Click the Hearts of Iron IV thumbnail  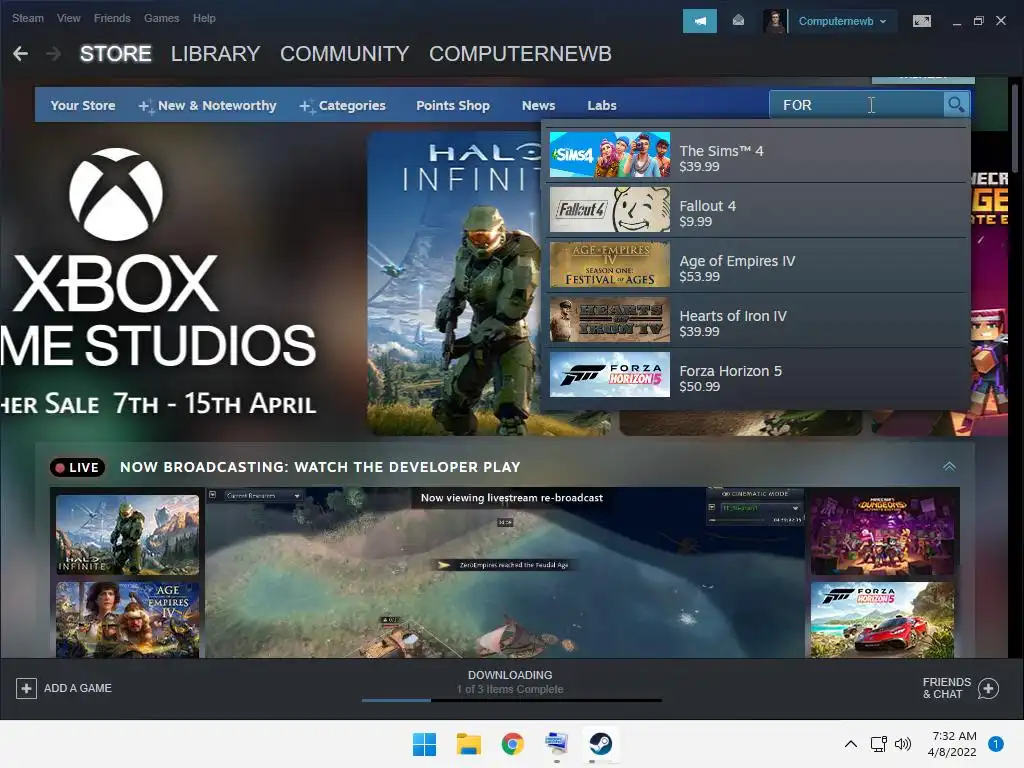(x=609, y=320)
